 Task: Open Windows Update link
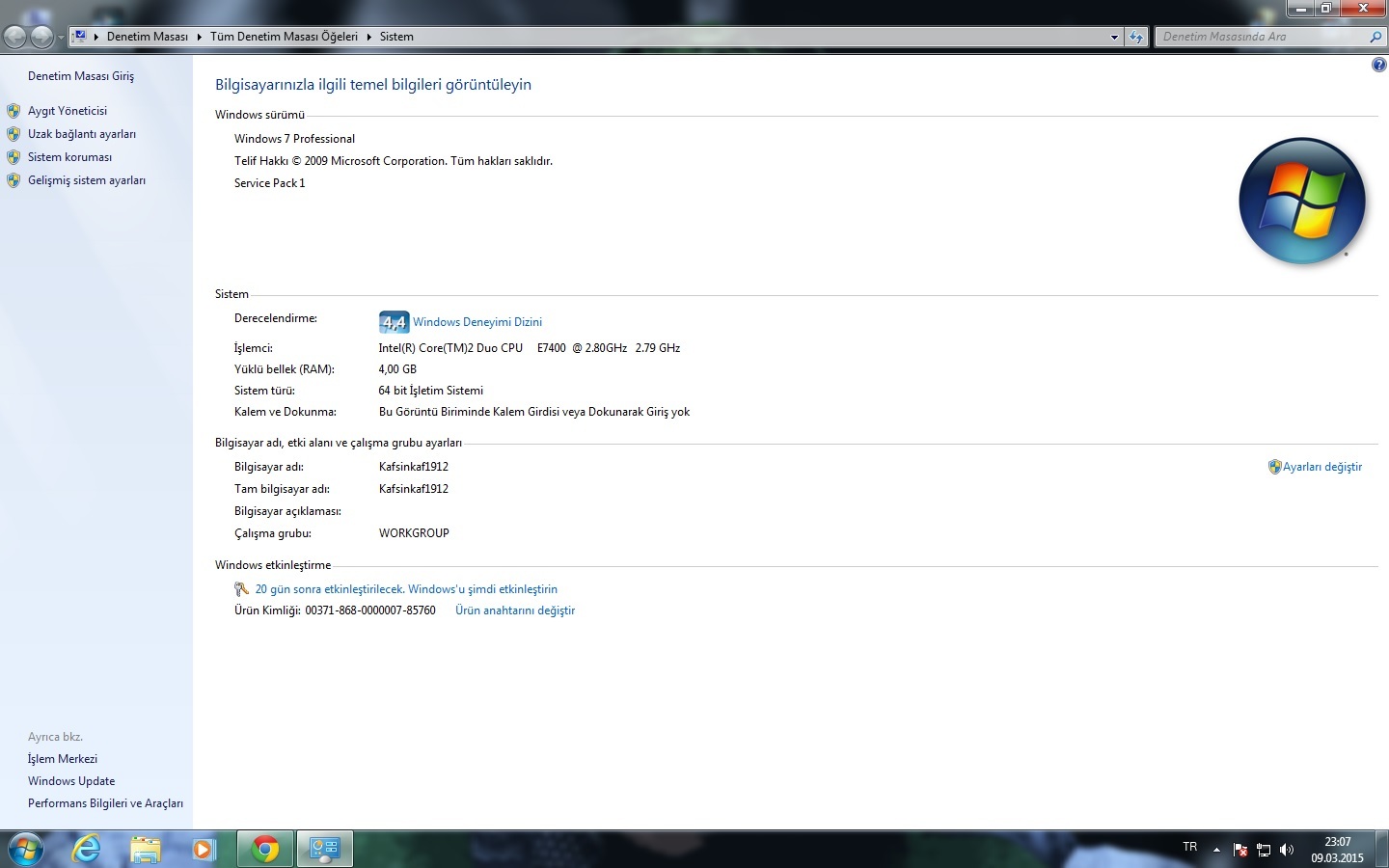tap(71, 781)
